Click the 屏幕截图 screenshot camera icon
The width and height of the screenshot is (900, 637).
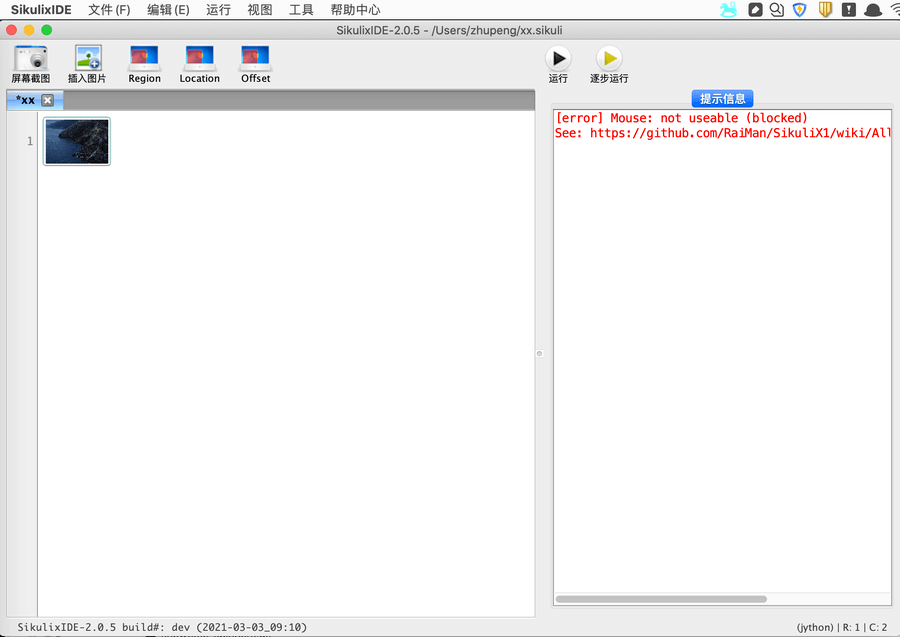coord(31,64)
